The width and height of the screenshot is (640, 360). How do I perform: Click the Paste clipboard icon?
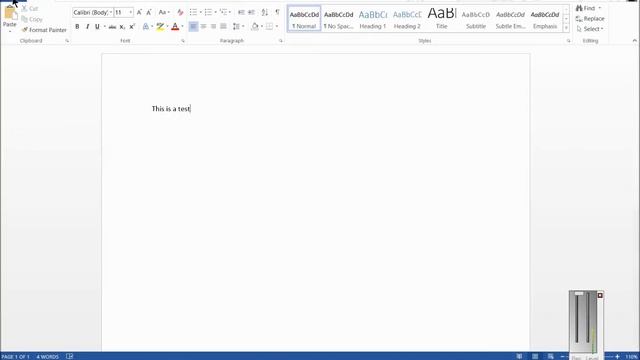(x=10, y=13)
